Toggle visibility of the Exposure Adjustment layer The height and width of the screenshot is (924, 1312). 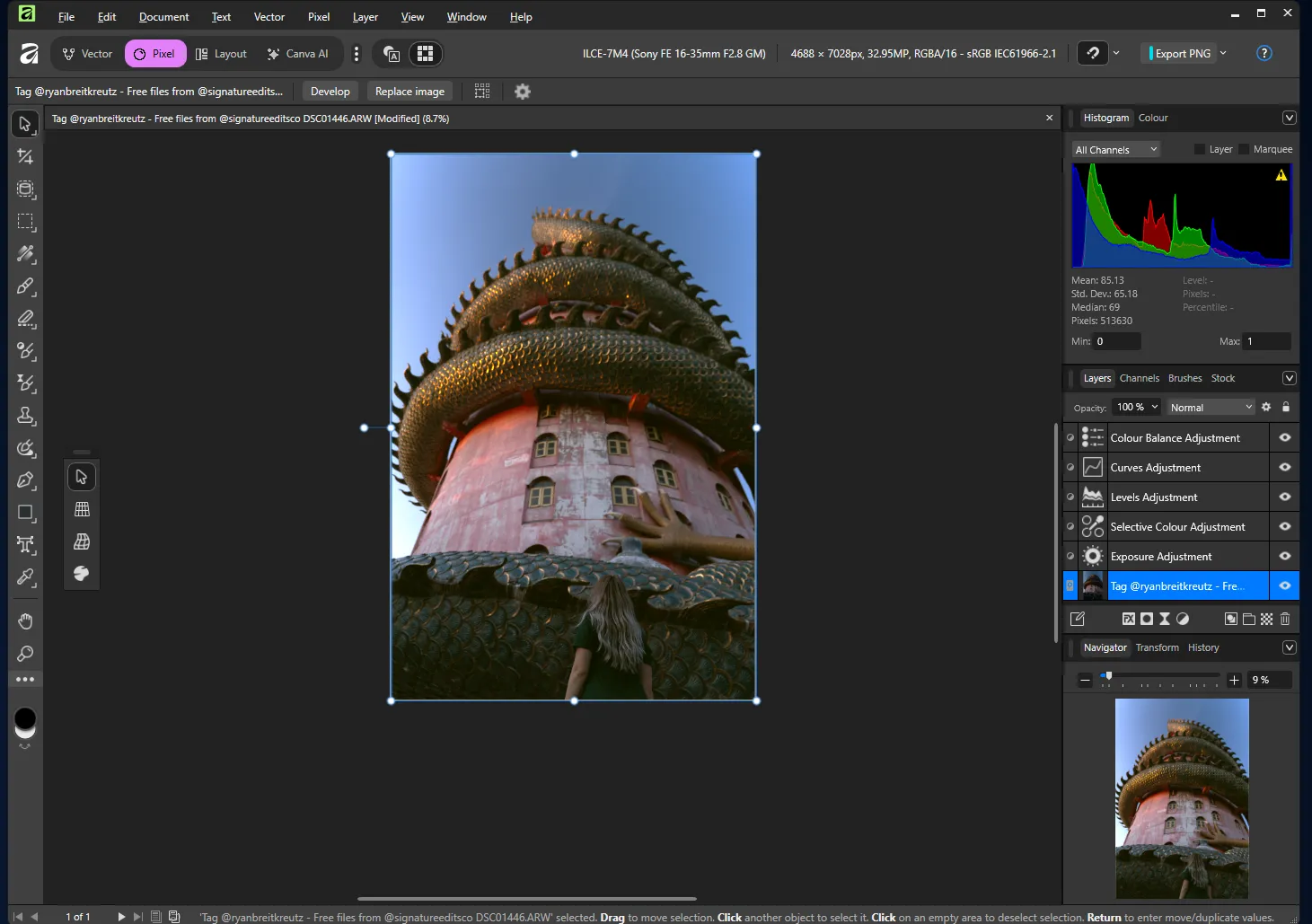pos(1284,556)
